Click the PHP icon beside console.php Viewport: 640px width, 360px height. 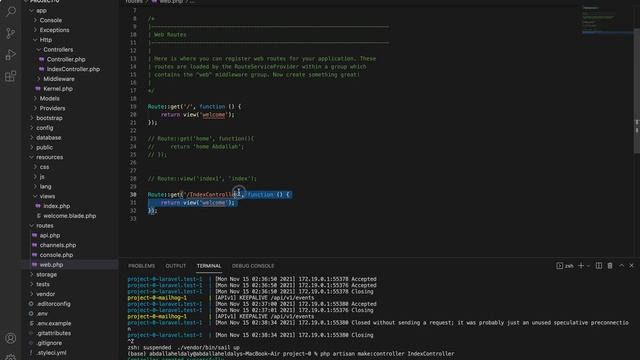(x=34, y=255)
